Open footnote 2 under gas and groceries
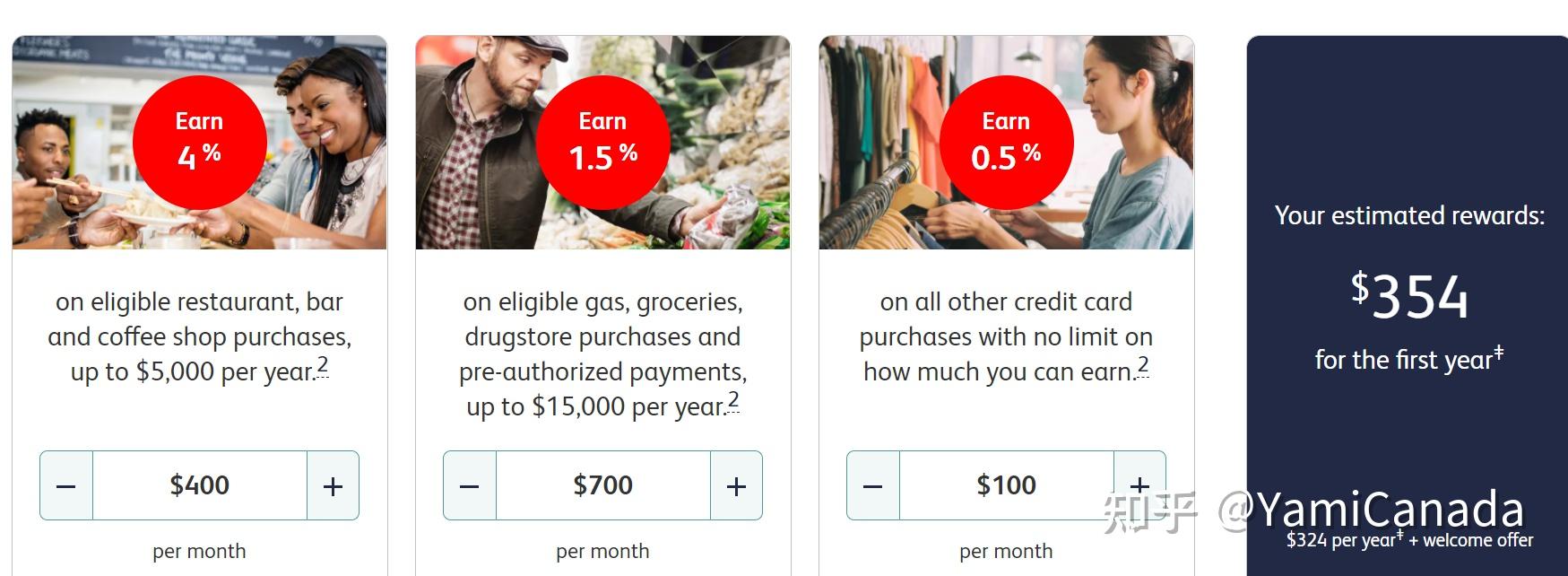Screen dimensions: 1568x576 pos(733,400)
